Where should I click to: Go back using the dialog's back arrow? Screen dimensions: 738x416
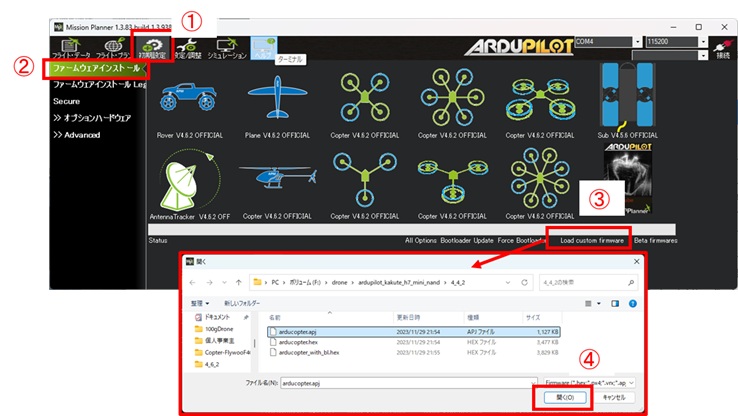tap(194, 280)
